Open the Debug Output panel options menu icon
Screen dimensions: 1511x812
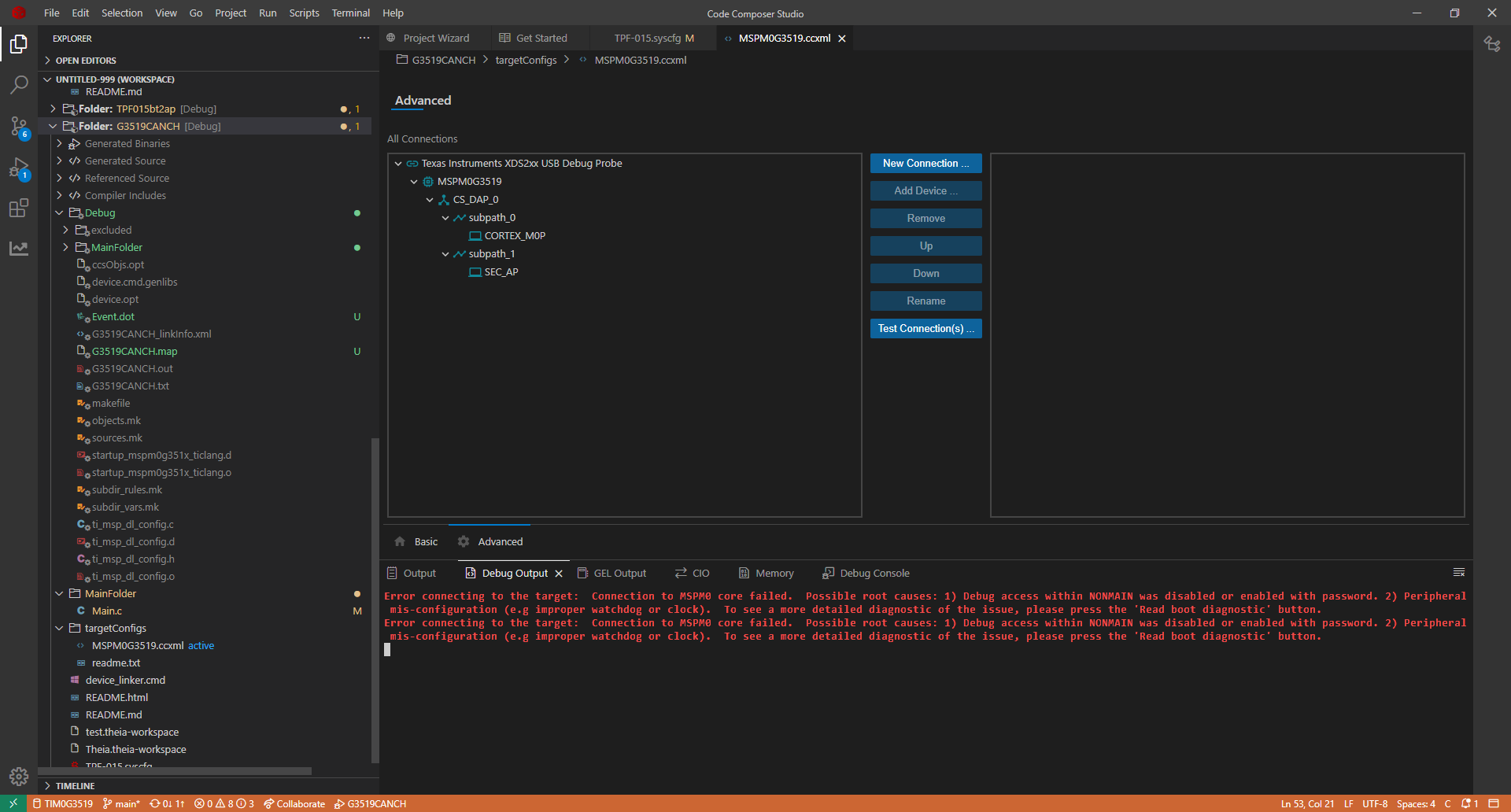[1458, 572]
